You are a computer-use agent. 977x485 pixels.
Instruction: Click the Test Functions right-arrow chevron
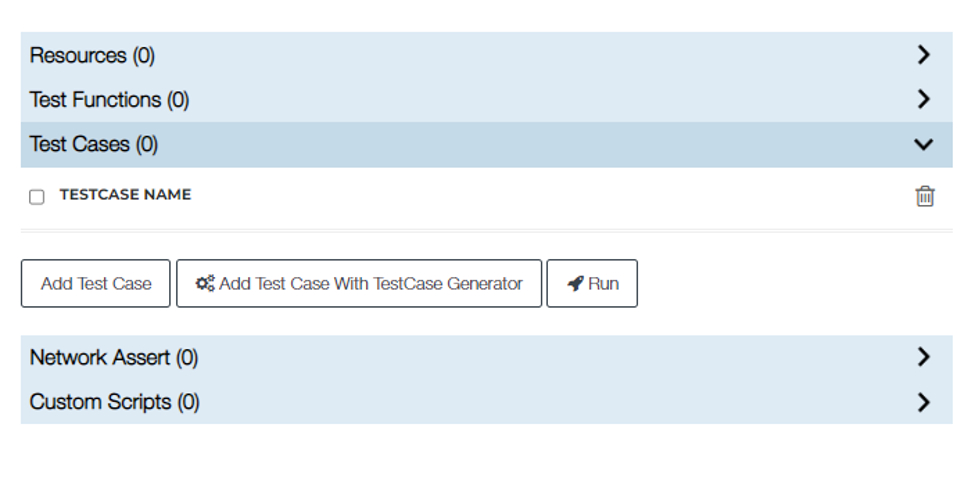coord(924,99)
